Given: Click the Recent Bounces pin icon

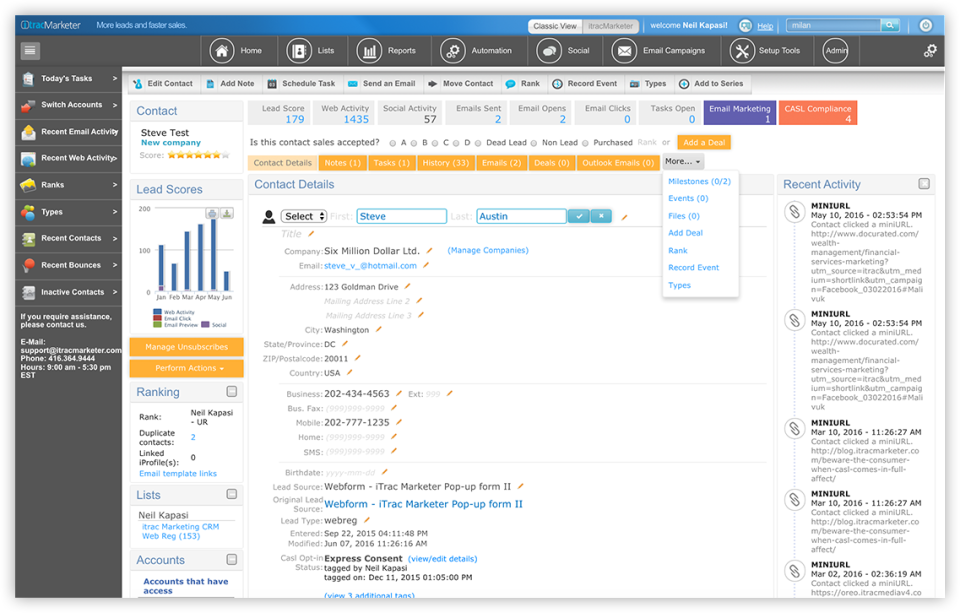Looking at the screenshot, I should (x=28, y=265).
